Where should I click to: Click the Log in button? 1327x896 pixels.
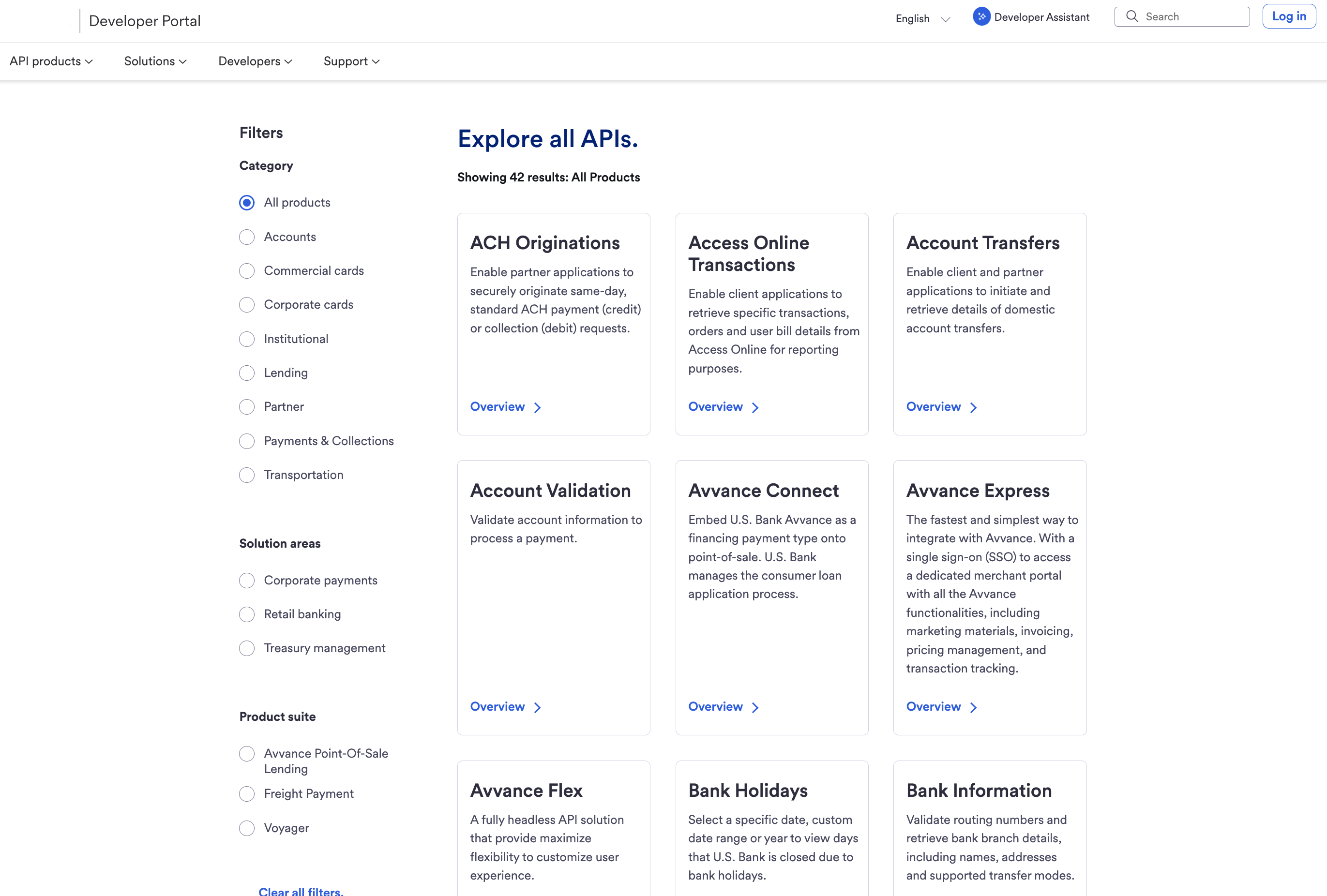click(1289, 16)
